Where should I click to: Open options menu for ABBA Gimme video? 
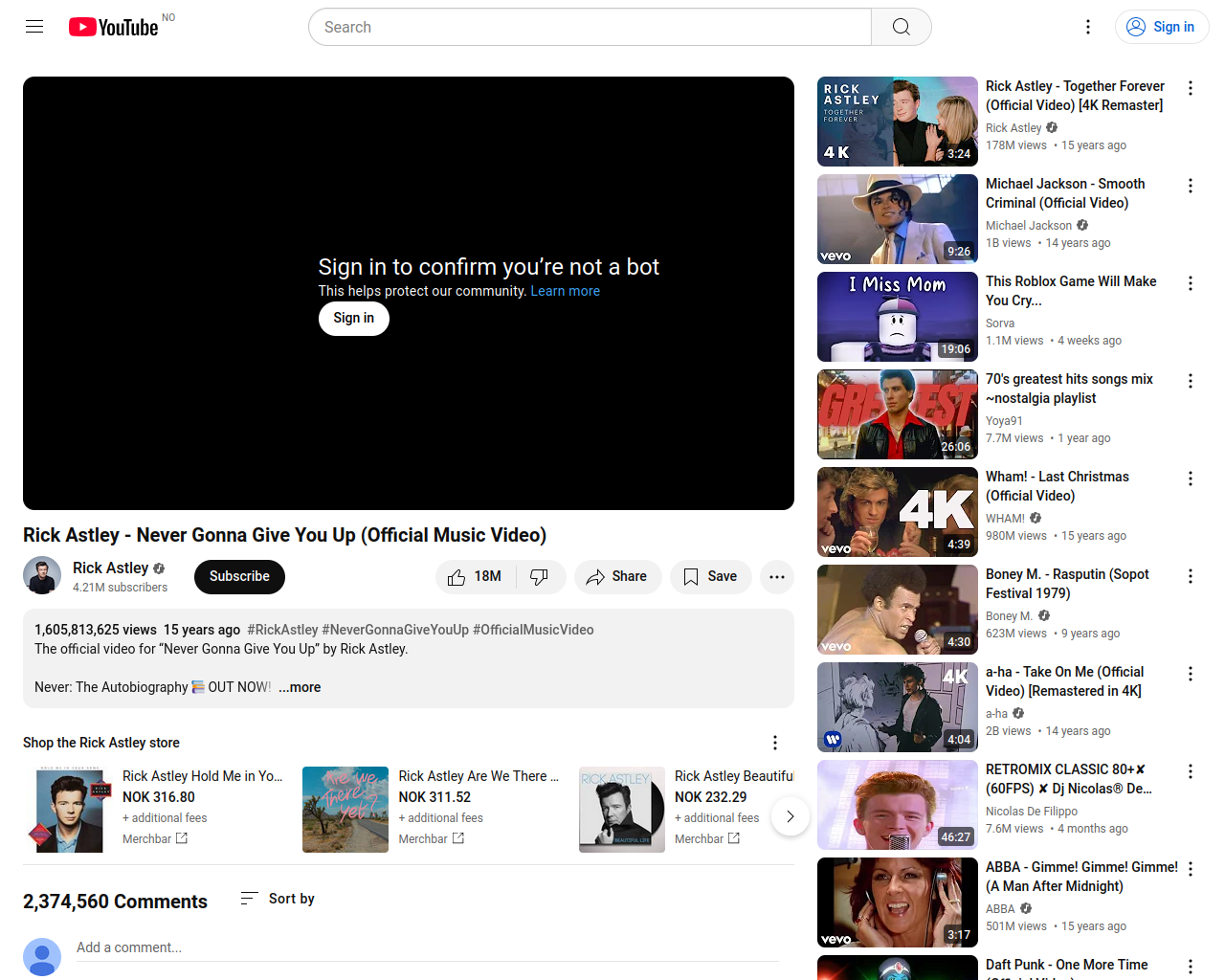[1191, 869]
